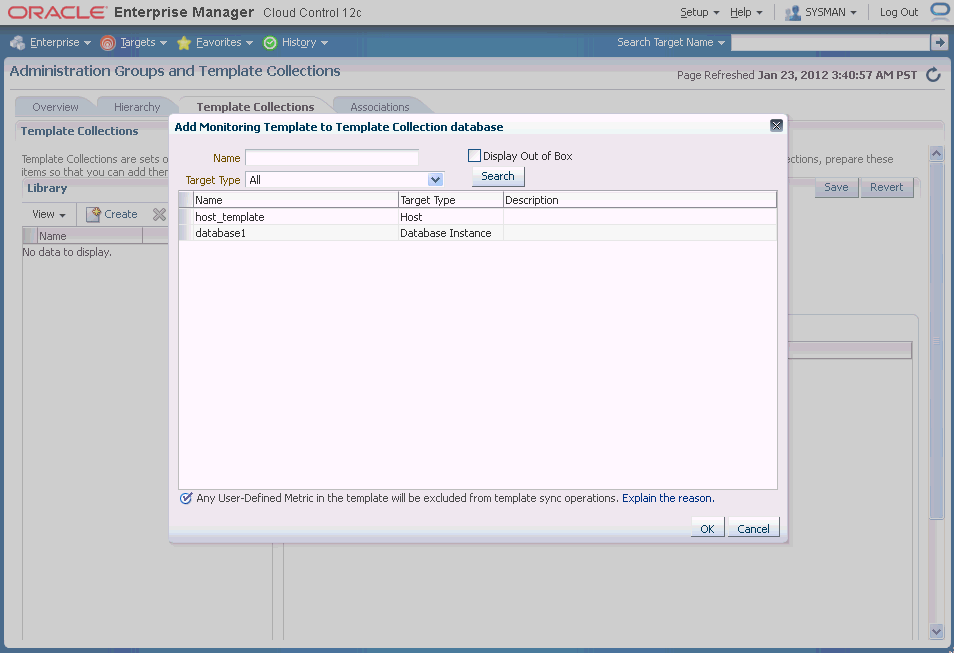
Task: Open the View menu in Library
Action: coord(49,214)
